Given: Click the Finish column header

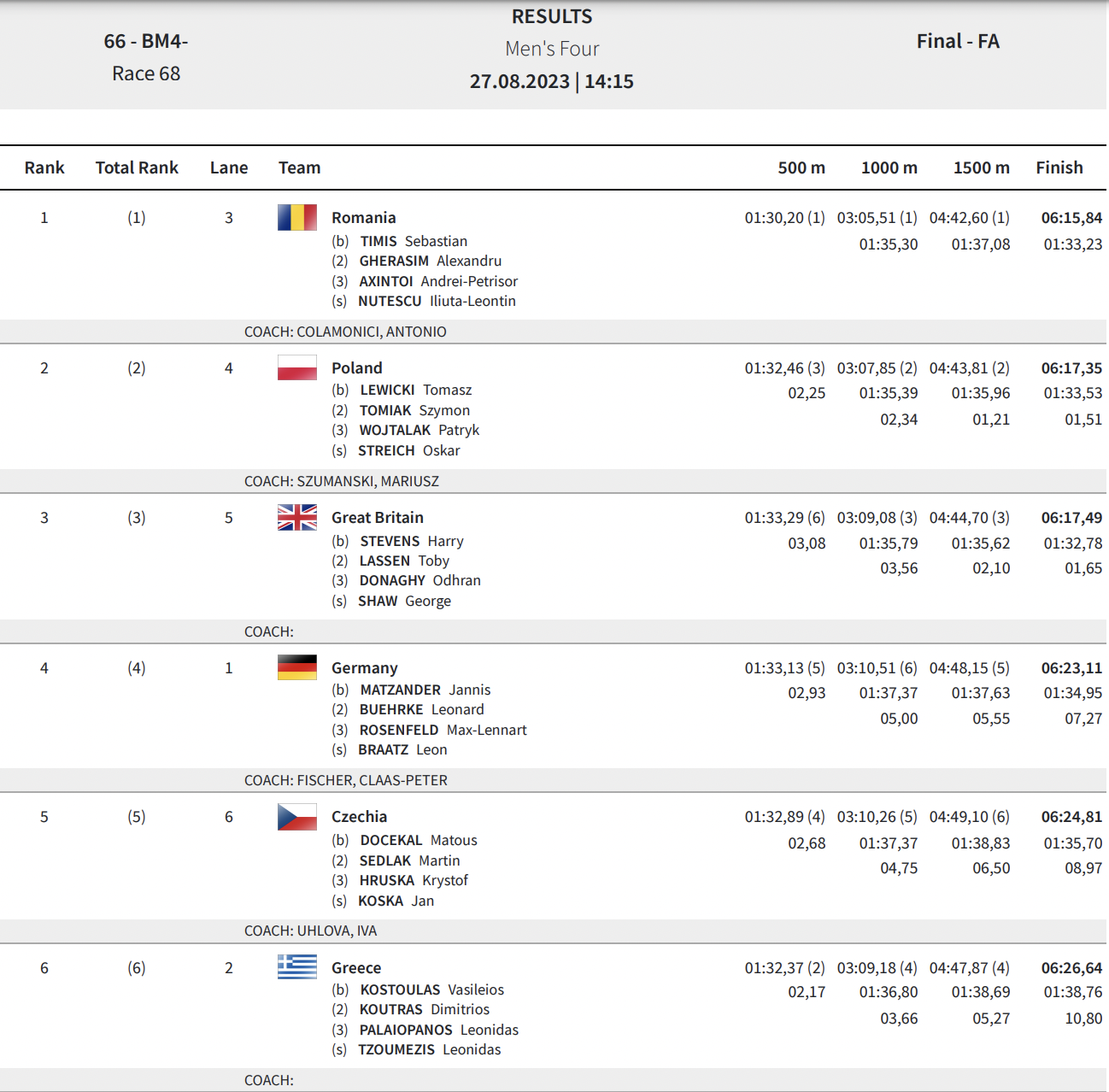Looking at the screenshot, I should click(1059, 167).
